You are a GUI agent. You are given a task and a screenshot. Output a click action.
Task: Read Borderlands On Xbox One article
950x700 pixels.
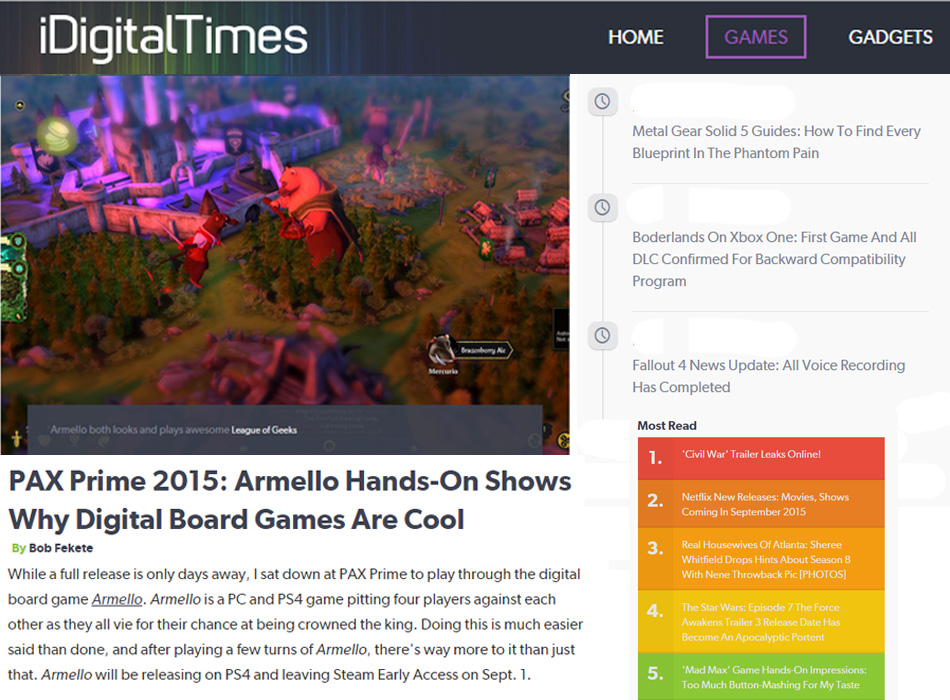(774, 259)
